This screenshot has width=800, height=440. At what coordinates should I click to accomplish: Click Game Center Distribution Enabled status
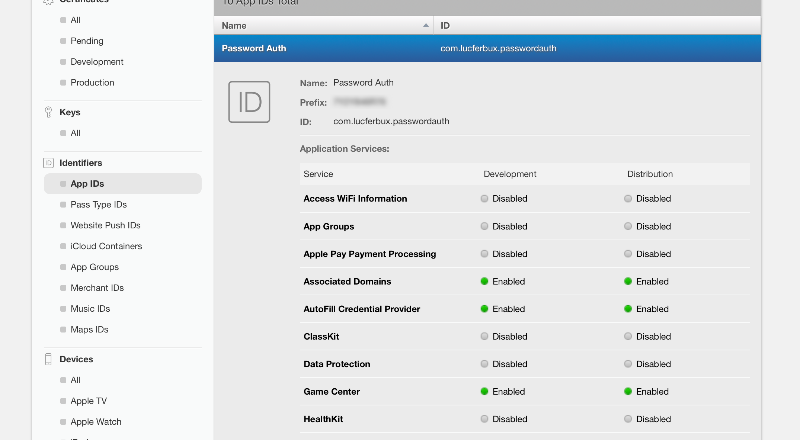pos(646,392)
